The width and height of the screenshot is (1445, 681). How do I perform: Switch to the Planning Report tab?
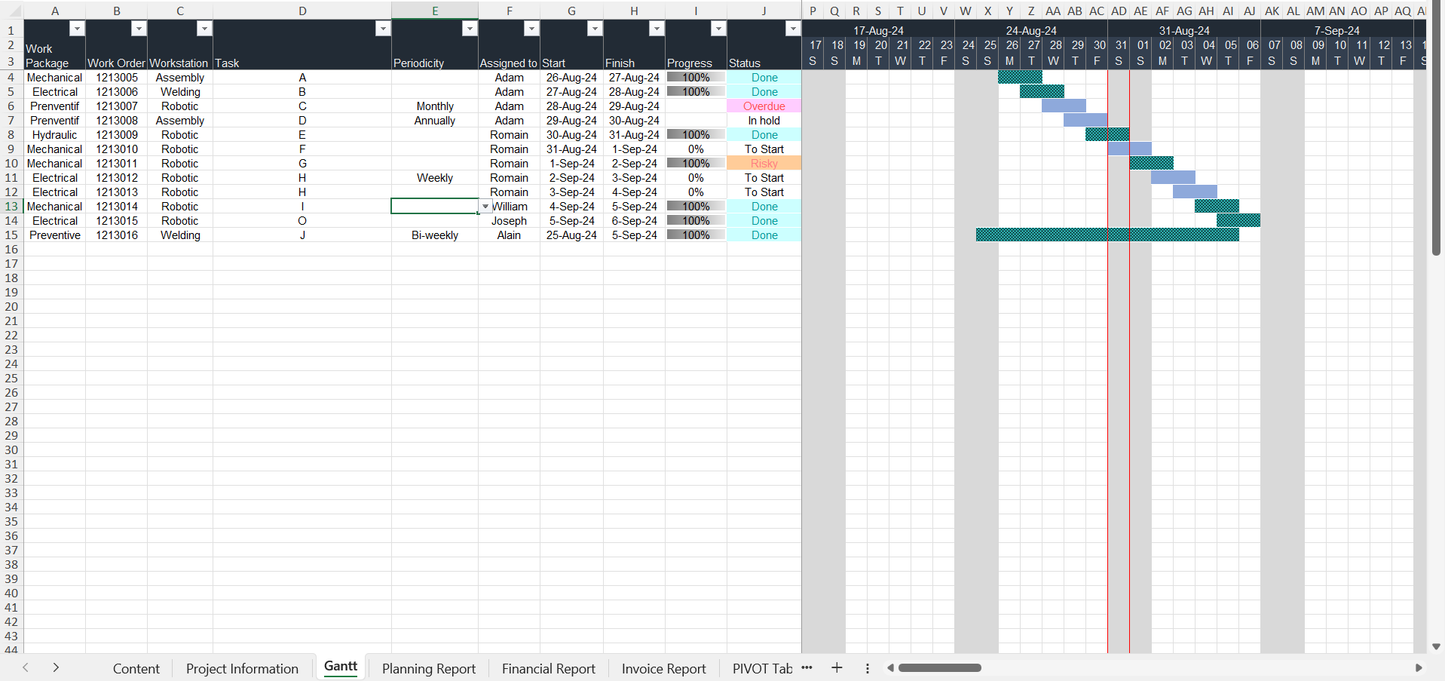click(428, 669)
